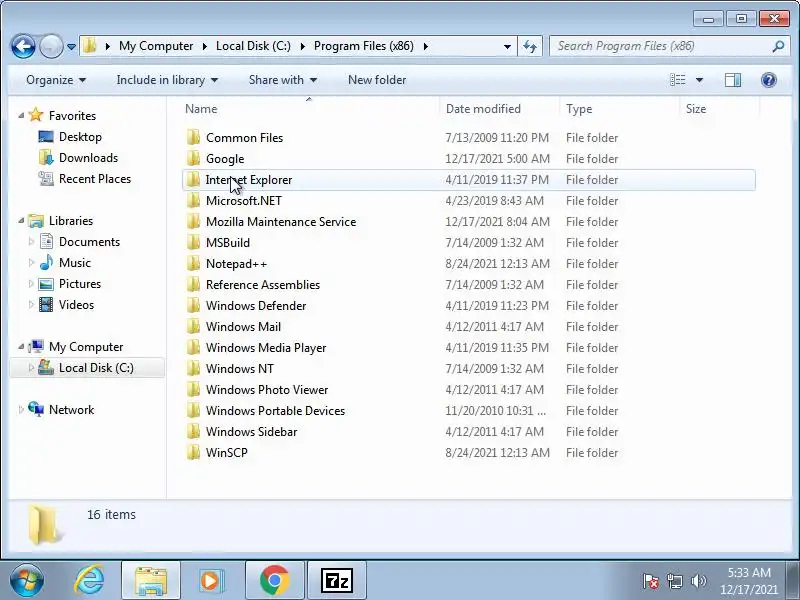The image size is (800, 600).
Task: Select the WinSCP folder icon
Action: (x=193, y=453)
